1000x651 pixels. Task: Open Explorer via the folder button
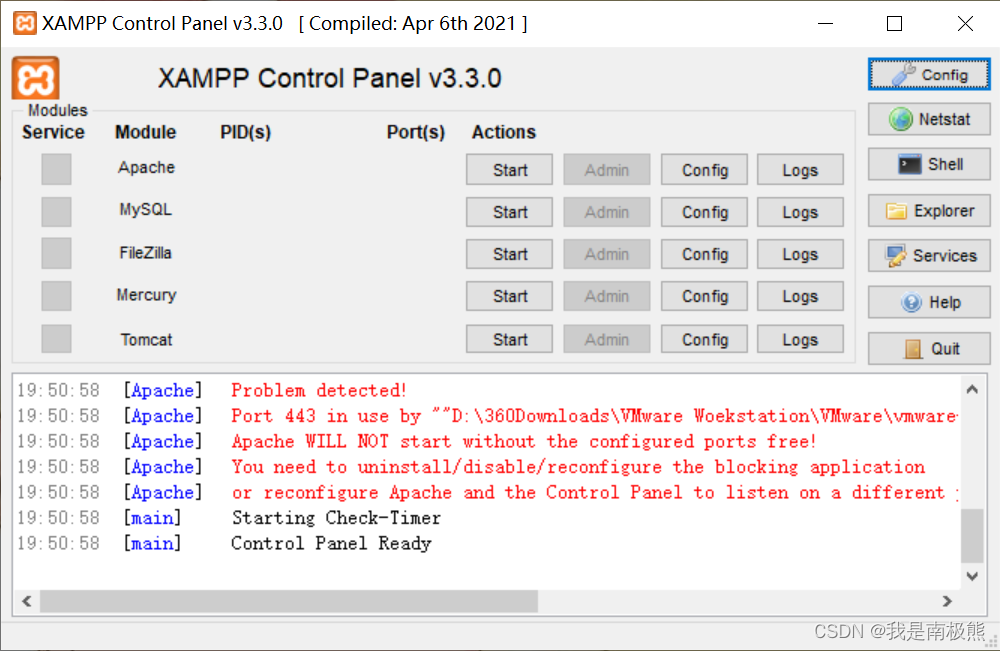tap(929, 211)
